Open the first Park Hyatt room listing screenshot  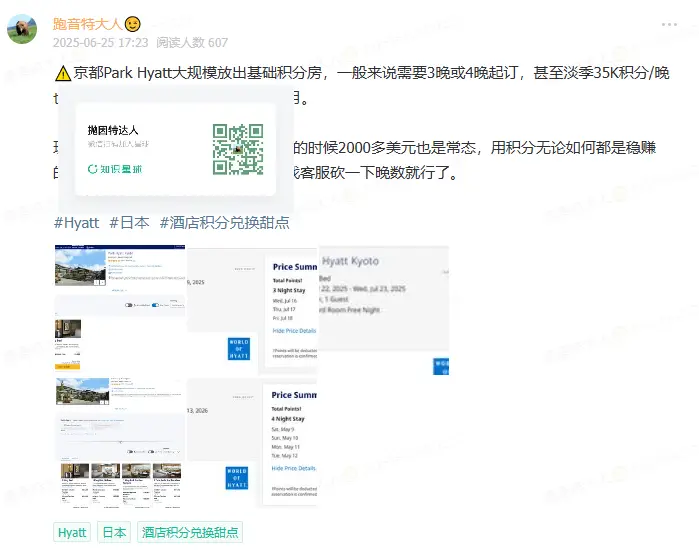119,308
